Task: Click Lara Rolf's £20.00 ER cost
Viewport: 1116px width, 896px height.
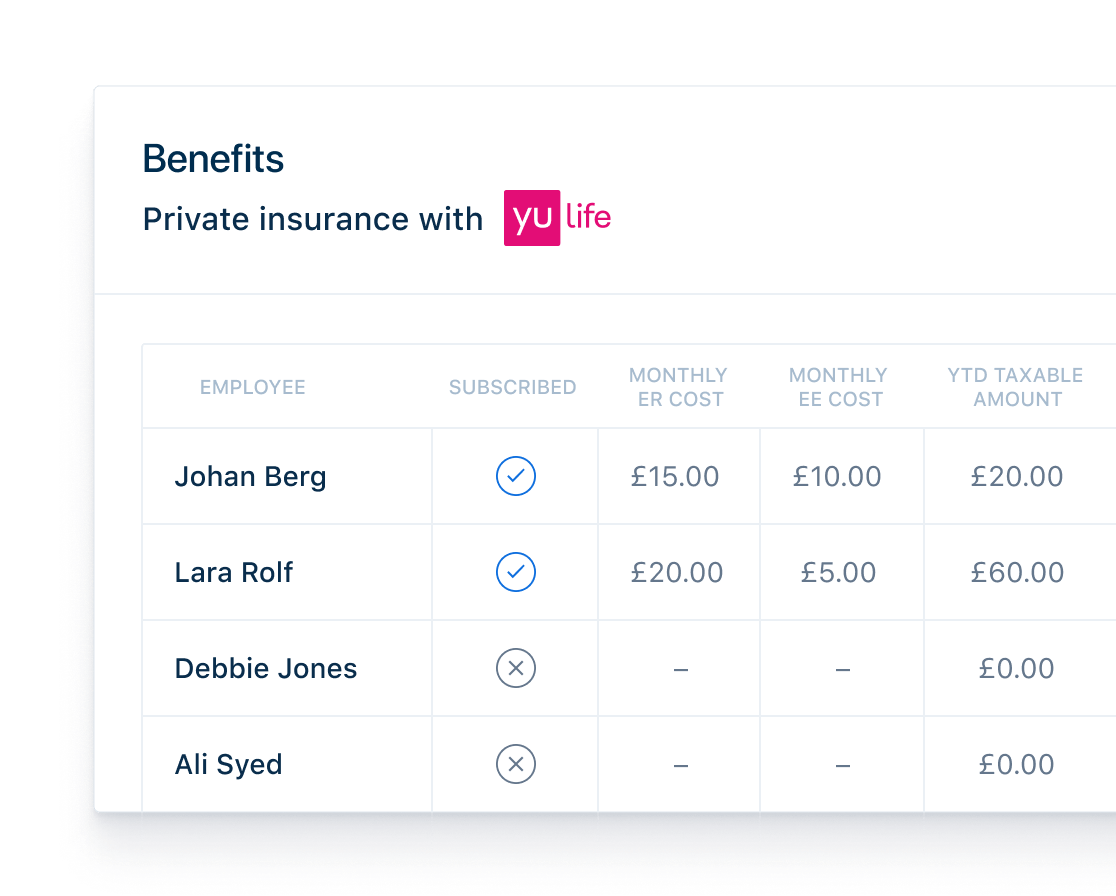Action: 677,572
